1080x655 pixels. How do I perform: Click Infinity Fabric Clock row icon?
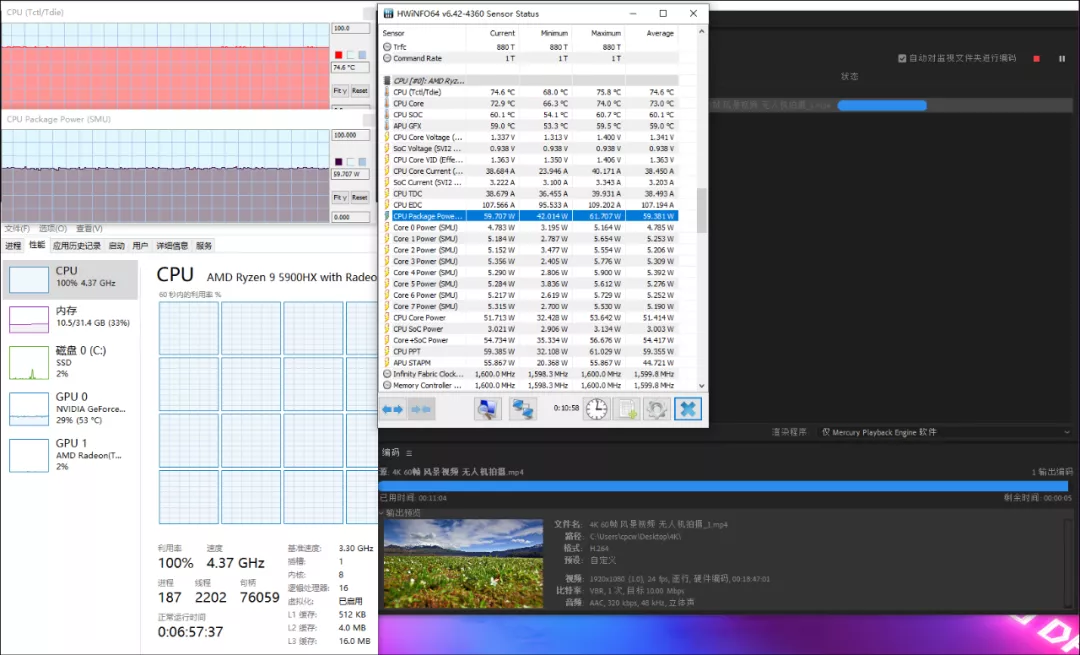click(x=387, y=374)
